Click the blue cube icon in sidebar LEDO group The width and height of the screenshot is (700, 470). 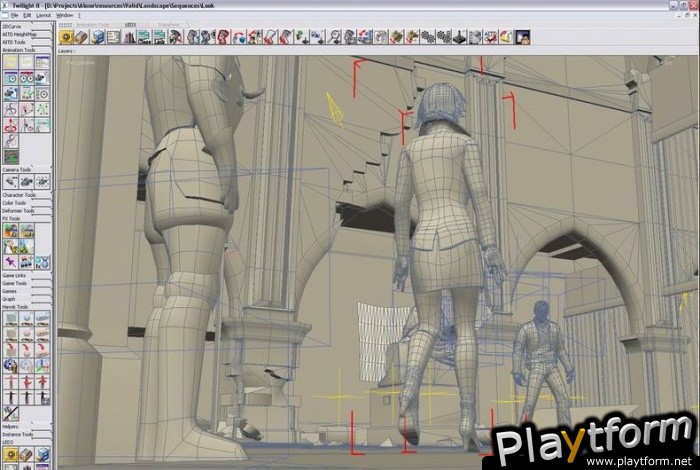(x=42, y=454)
